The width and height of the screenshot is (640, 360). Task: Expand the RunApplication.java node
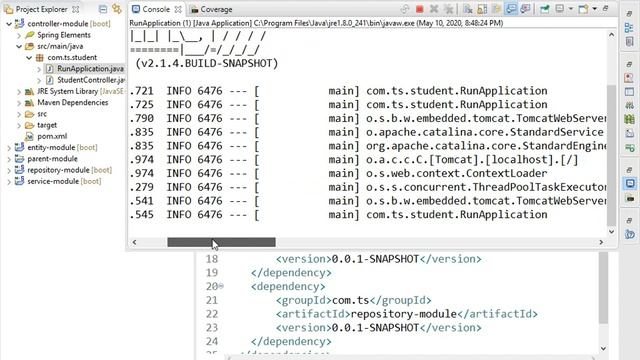[39, 69]
